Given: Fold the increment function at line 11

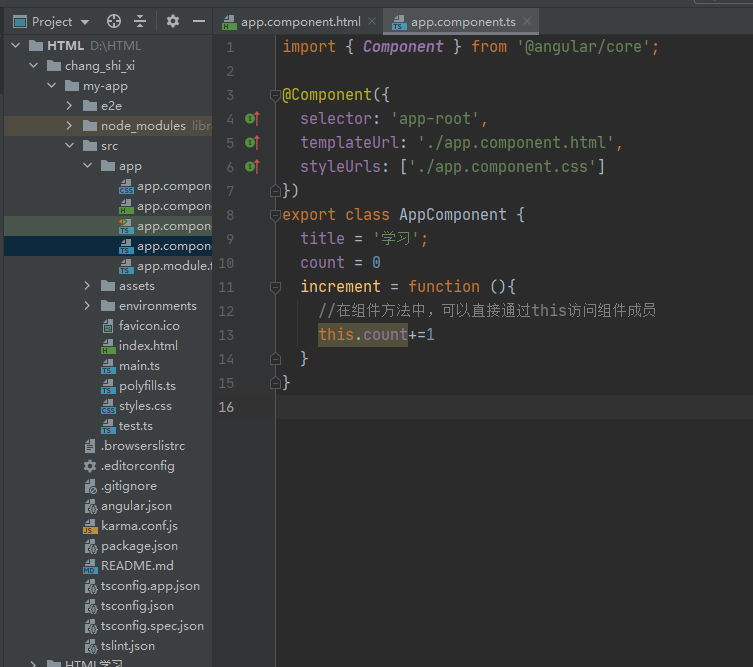Looking at the screenshot, I should click(275, 287).
